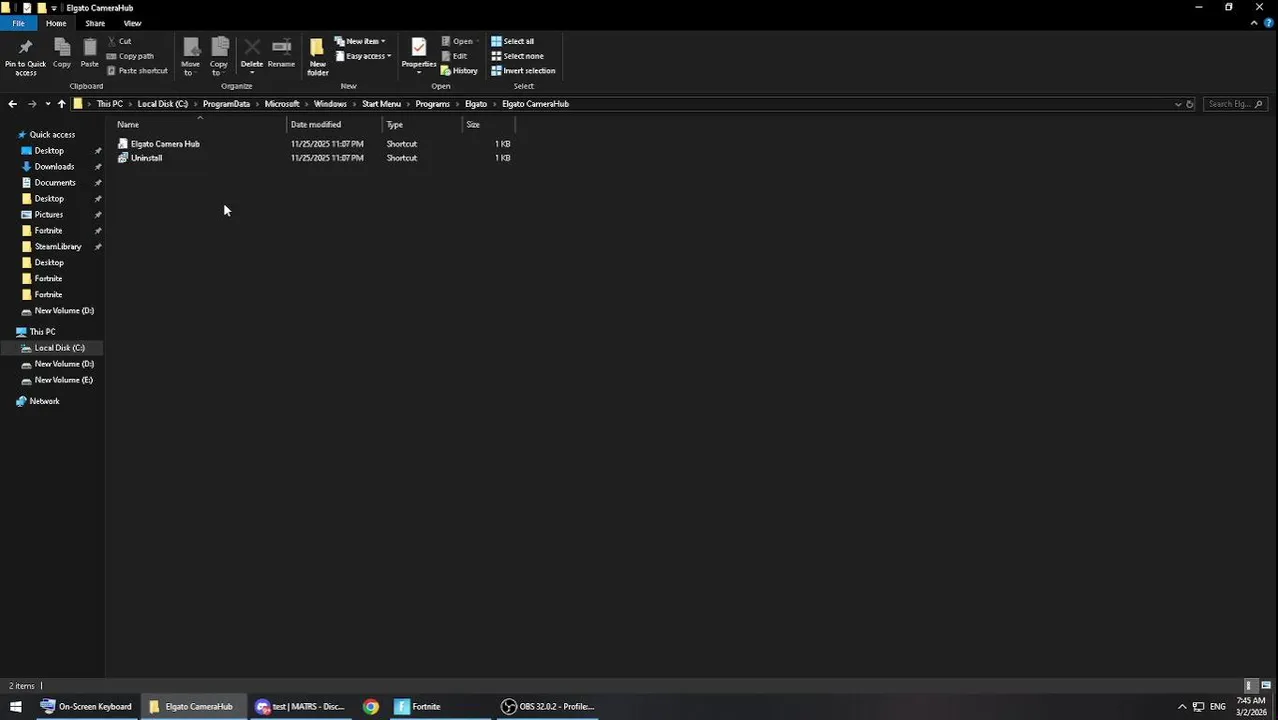This screenshot has width=1278, height=720.
Task: Click the Copy ribbon icon
Action: click(x=61, y=54)
